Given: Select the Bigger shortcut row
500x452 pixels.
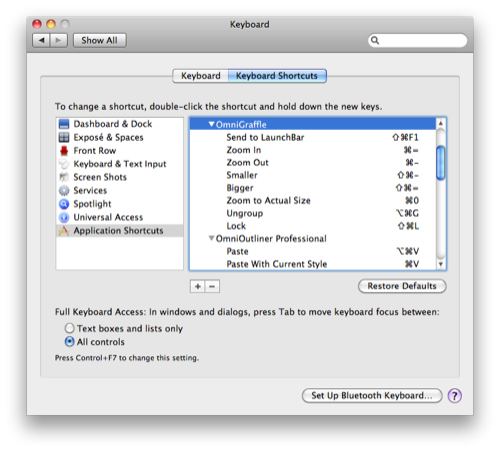Looking at the screenshot, I should (313, 188).
